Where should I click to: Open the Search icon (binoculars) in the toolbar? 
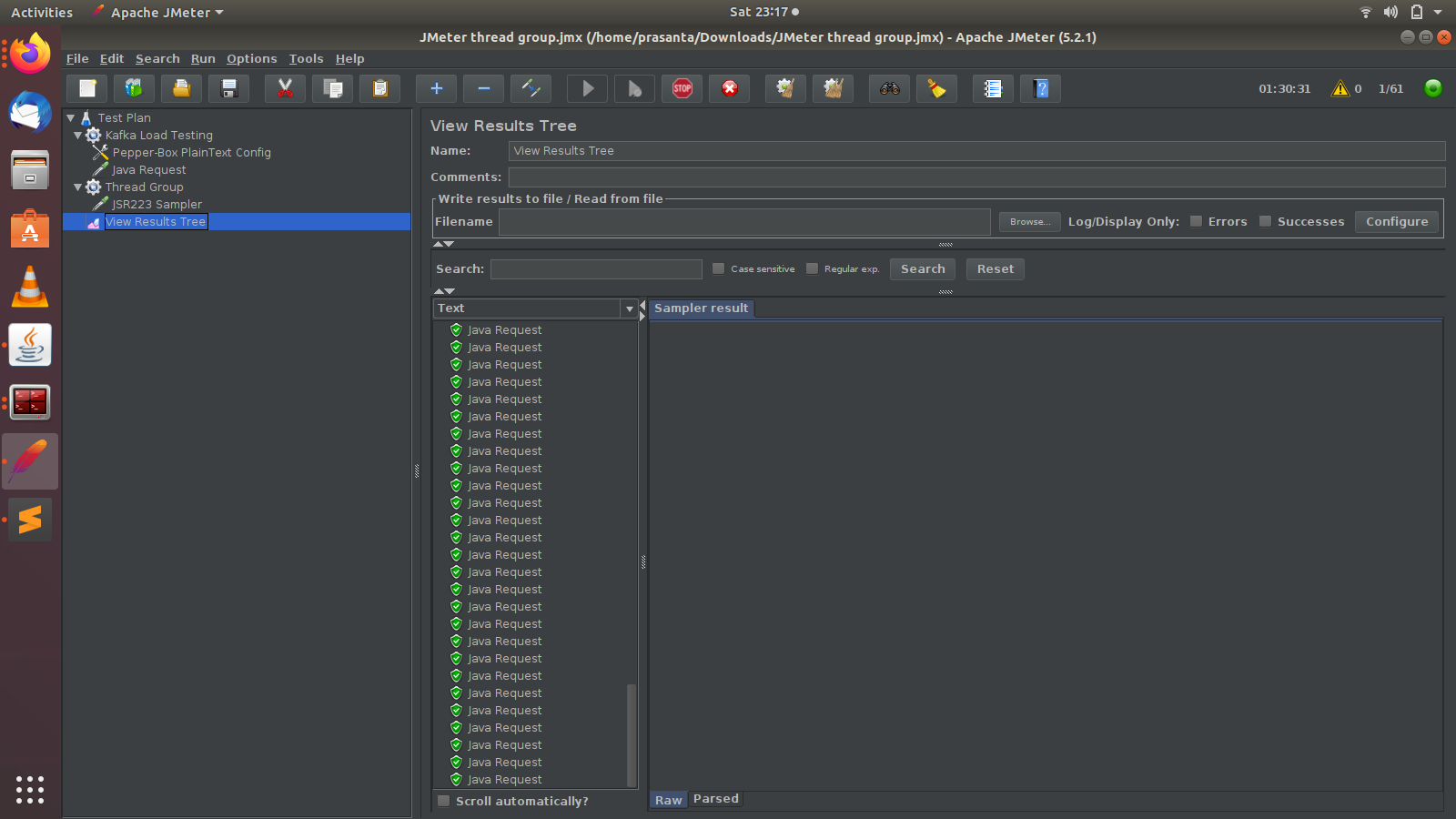[x=889, y=88]
